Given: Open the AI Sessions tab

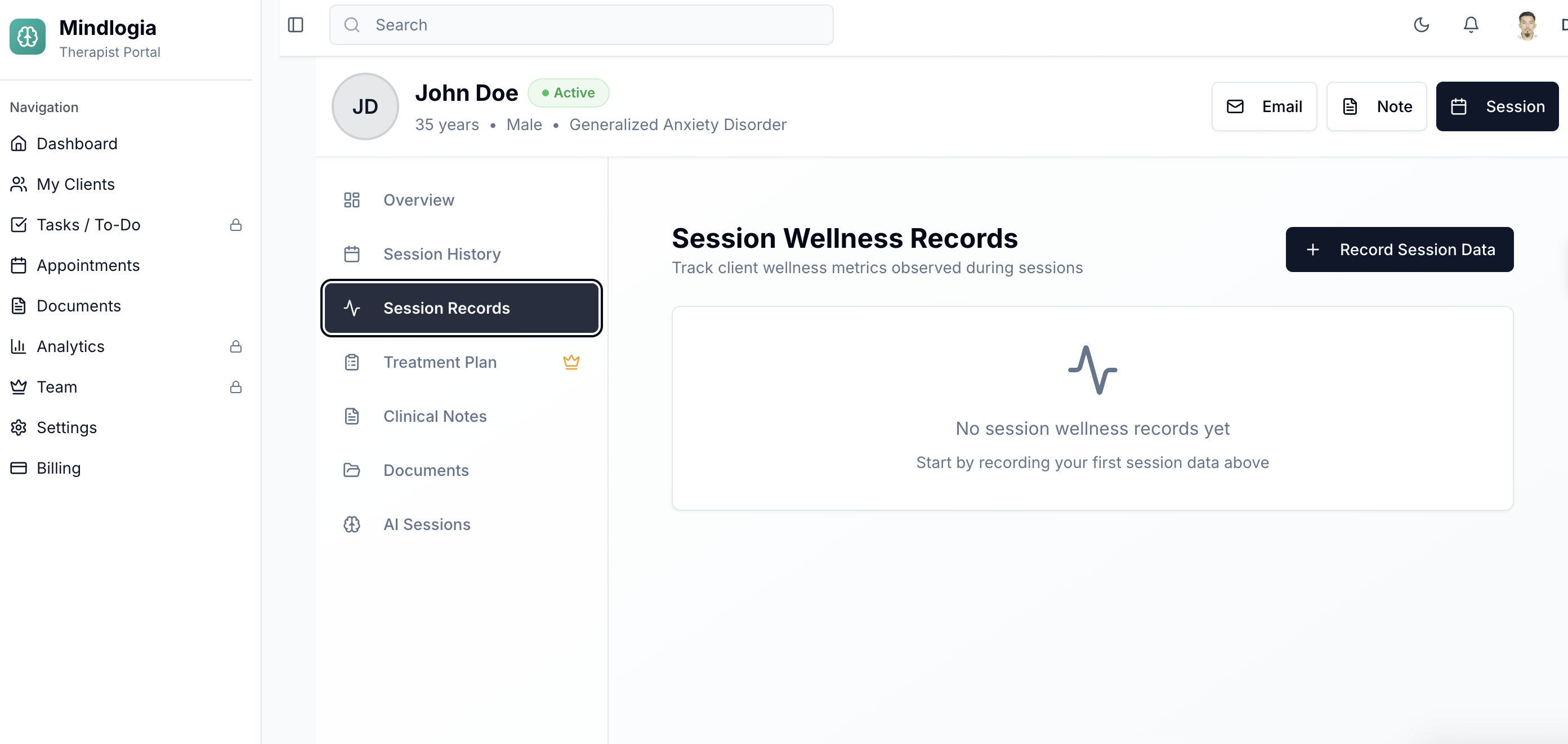Looking at the screenshot, I should (426, 524).
